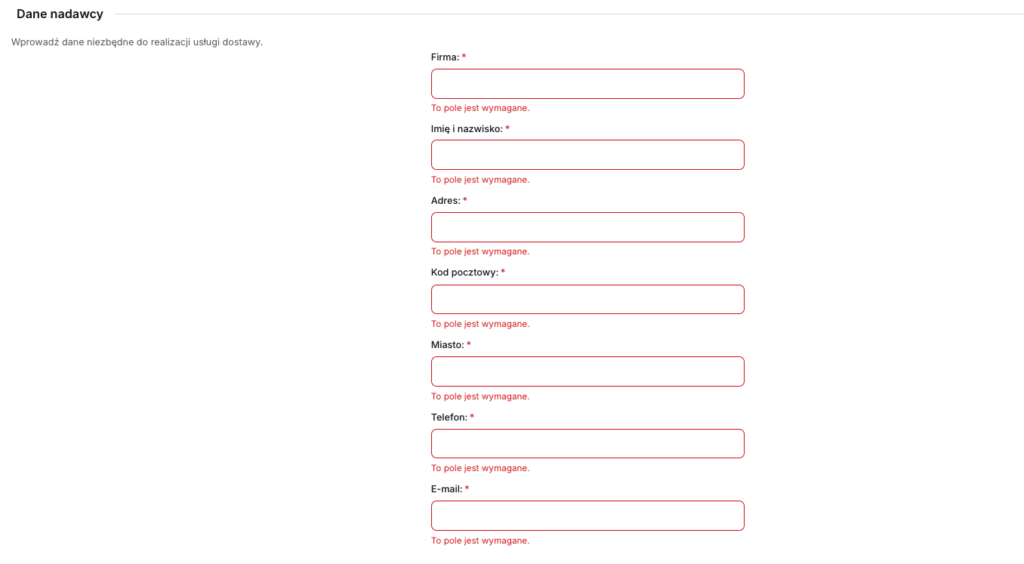
Task: Select the validation error below Telefon field
Action: (x=480, y=468)
